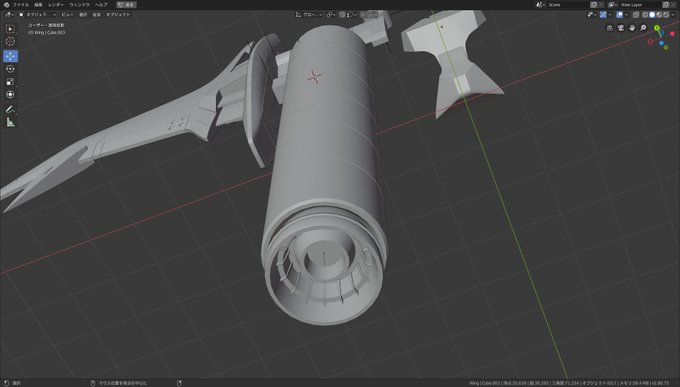
Task: Click the 3D cursor on the cylinder
Action: pos(314,77)
